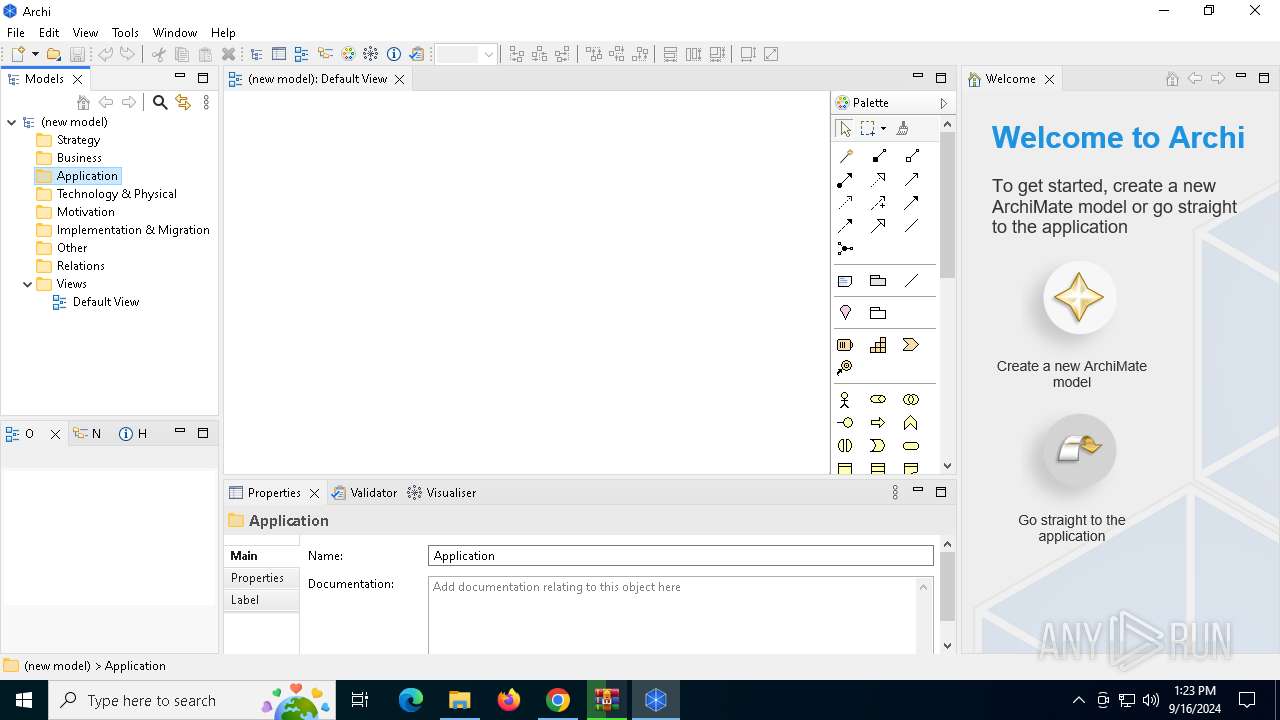Select the Location pin element
The height and width of the screenshot is (720, 1280).
(x=845, y=313)
